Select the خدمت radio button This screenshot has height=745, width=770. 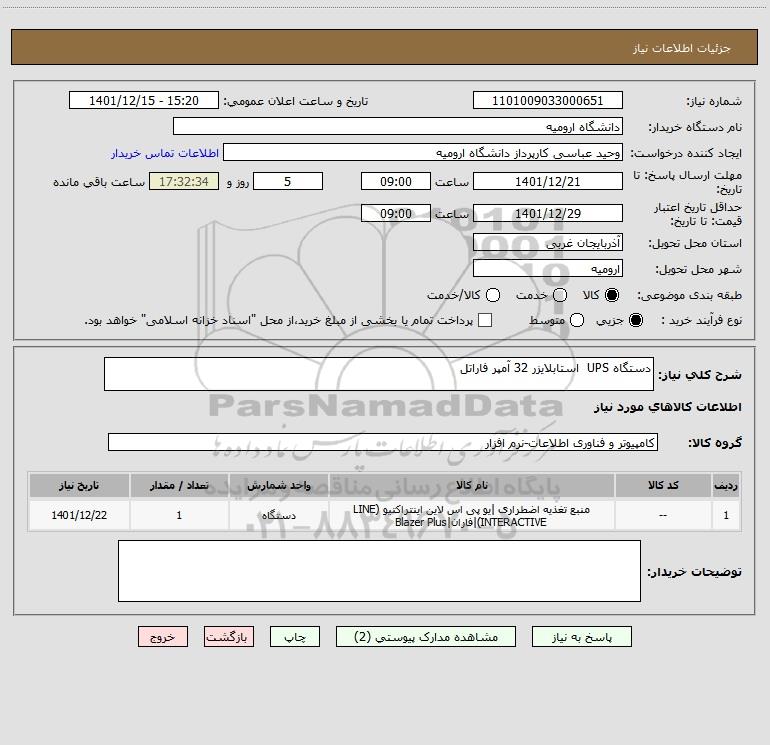coord(560,295)
